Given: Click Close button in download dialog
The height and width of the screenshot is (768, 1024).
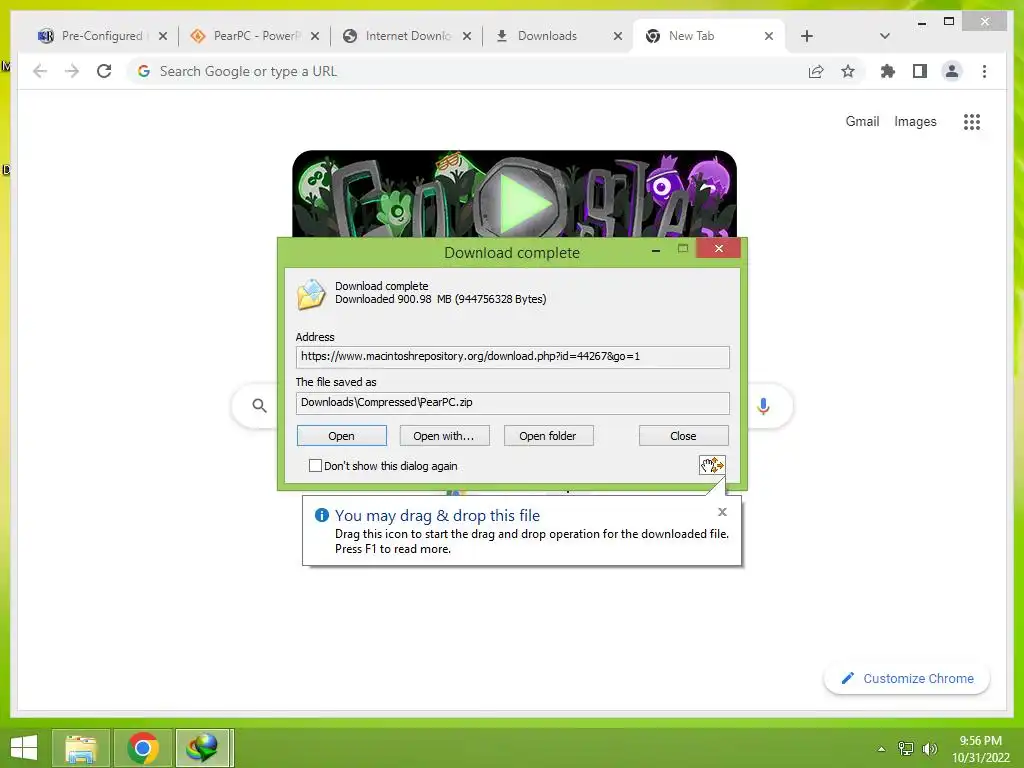Looking at the screenshot, I should (x=683, y=436).
